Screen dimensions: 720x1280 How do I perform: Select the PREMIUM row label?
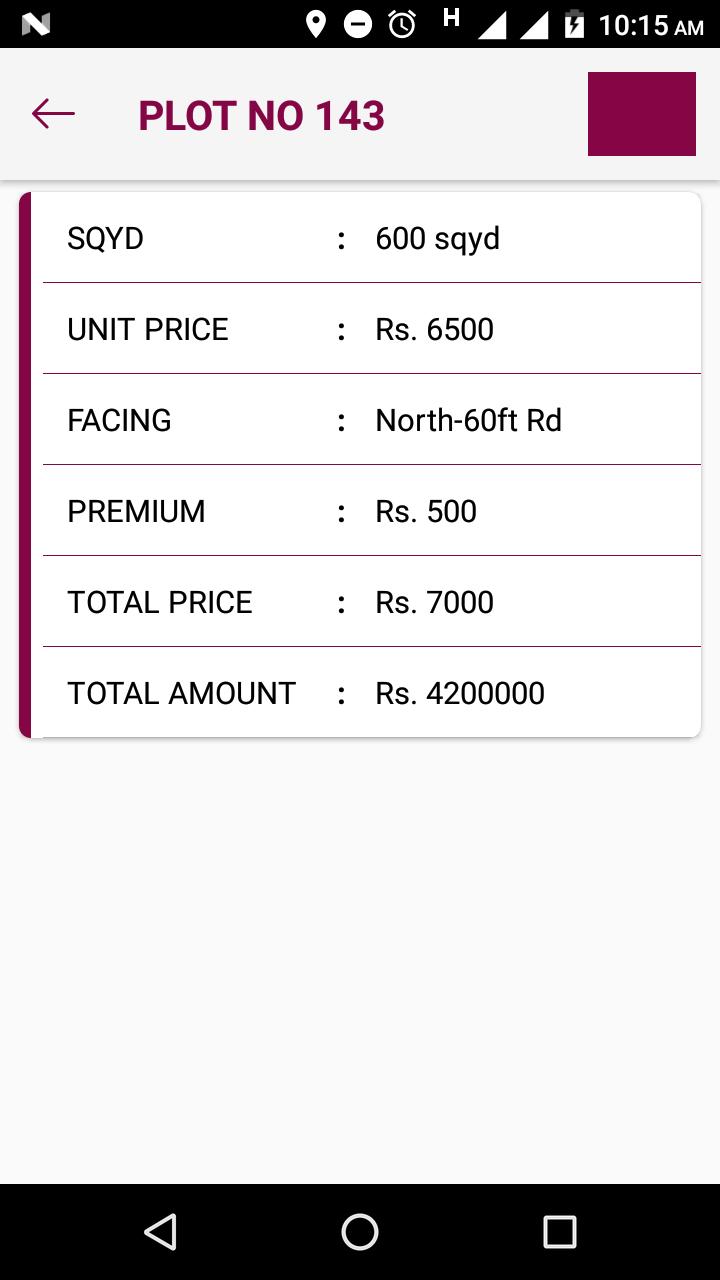click(136, 511)
